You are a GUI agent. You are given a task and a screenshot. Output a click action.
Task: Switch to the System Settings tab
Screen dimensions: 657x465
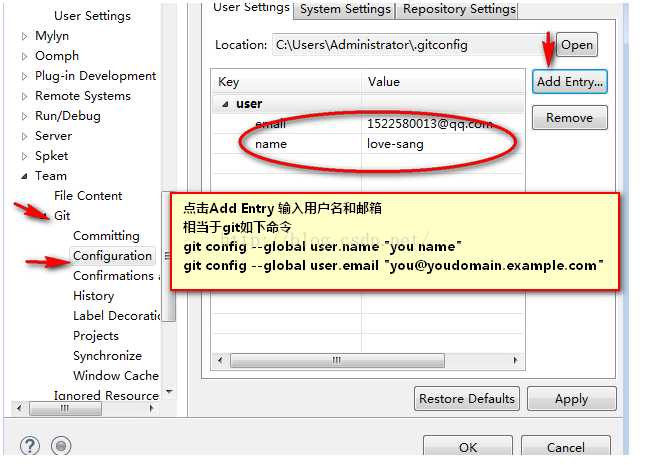345,9
